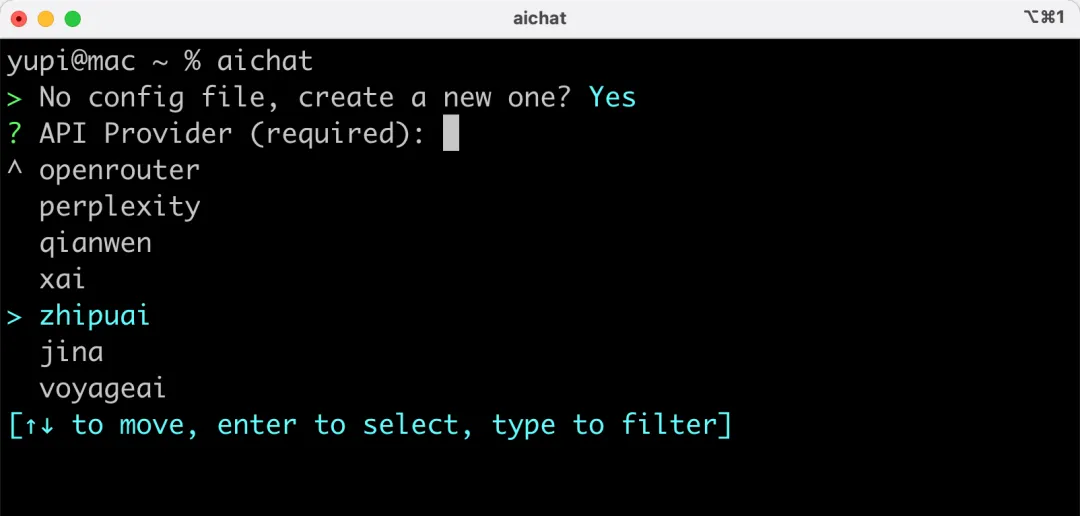This screenshot has height=516, width=1080.
Task: Click the green full-screen window button
Action: 72,18
